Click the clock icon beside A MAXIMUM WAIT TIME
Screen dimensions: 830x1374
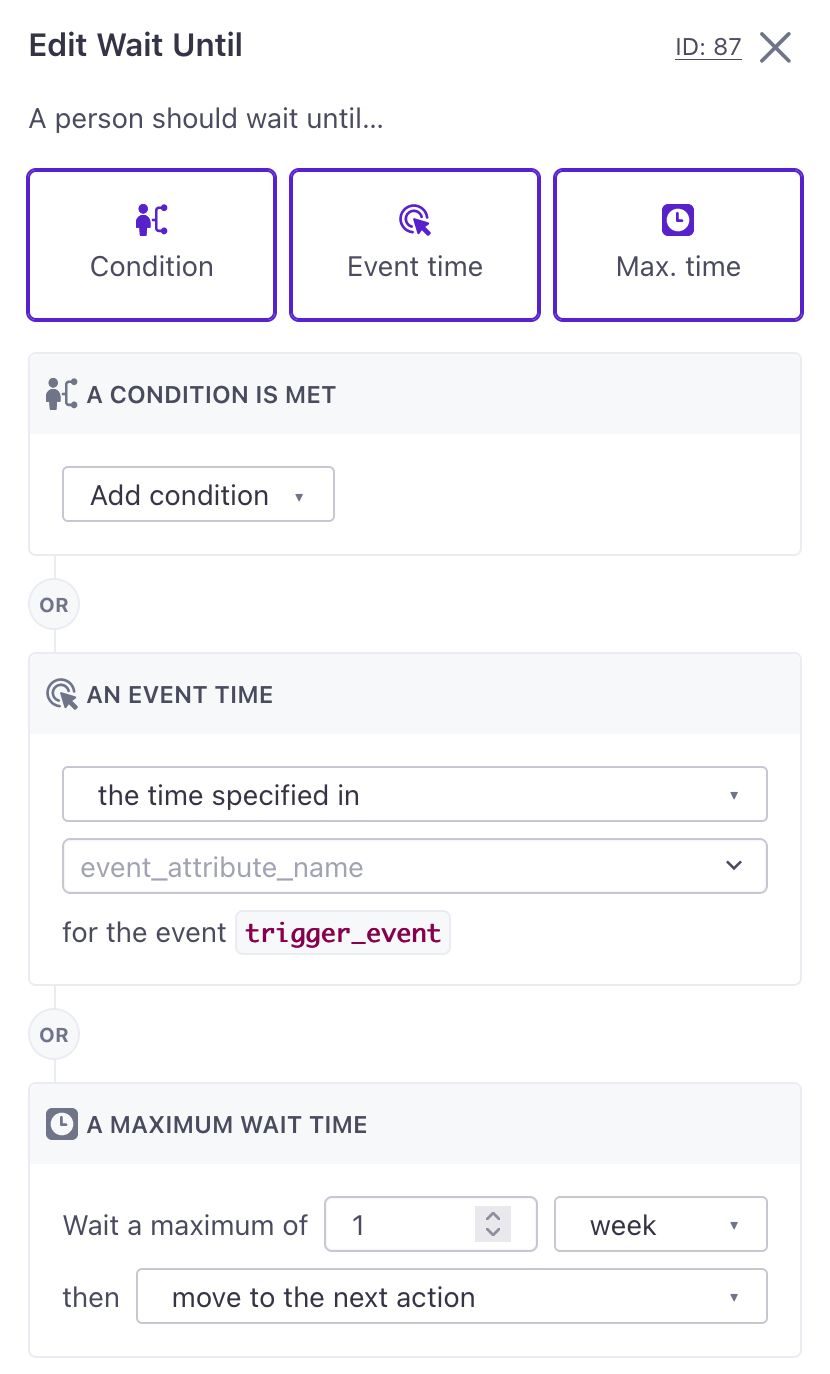pyautogui.click(x=62, y=1124)
